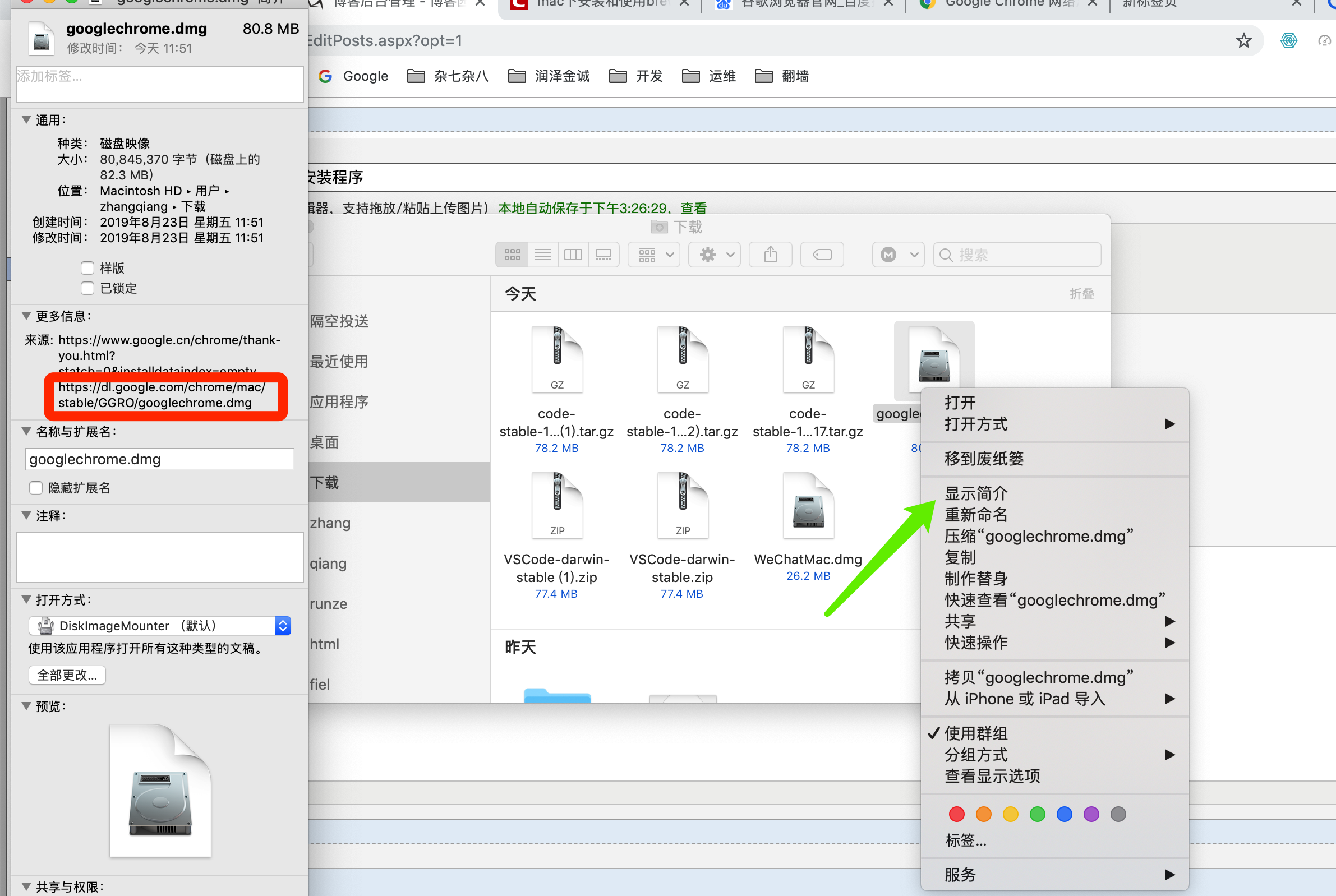The height and width of the screenshot is (896, 1336).
Task: Open the 打开方式 submenu
Action: (x=1055, y=424)
